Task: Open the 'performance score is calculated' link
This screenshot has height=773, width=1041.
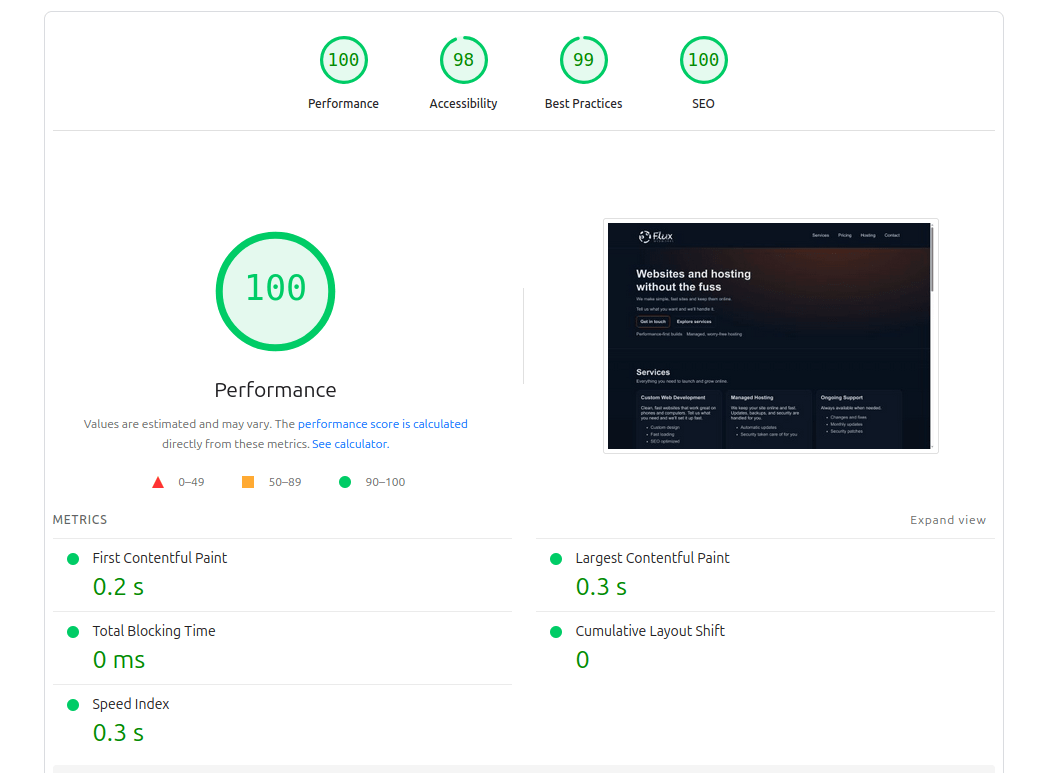Action: tap(382, 424)
